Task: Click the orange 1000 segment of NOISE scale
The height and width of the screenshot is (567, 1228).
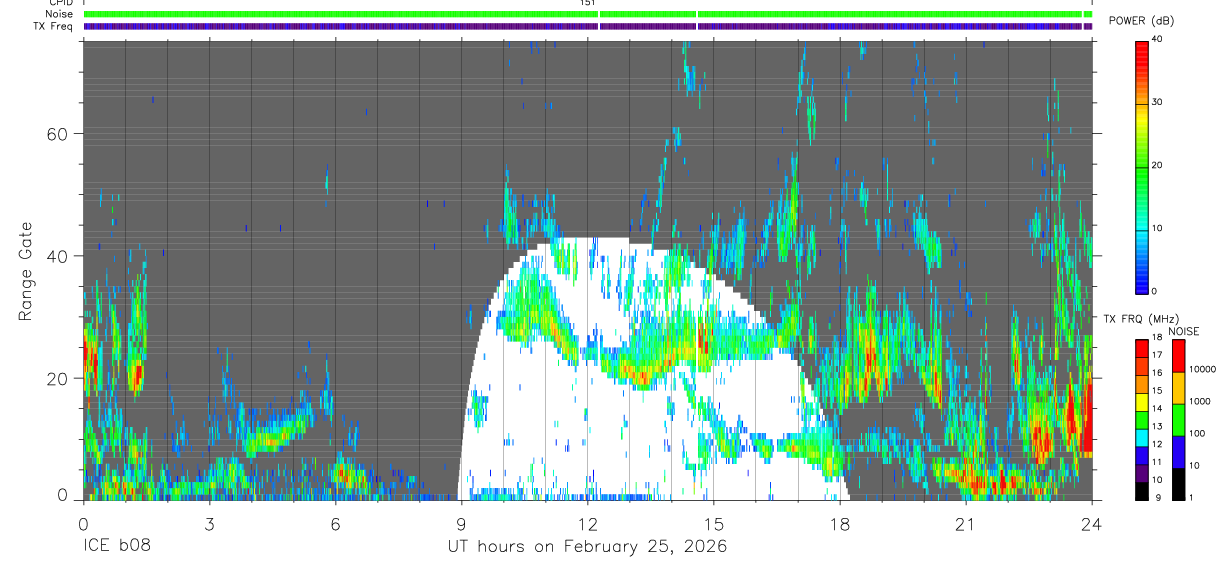Action: 1178,389
